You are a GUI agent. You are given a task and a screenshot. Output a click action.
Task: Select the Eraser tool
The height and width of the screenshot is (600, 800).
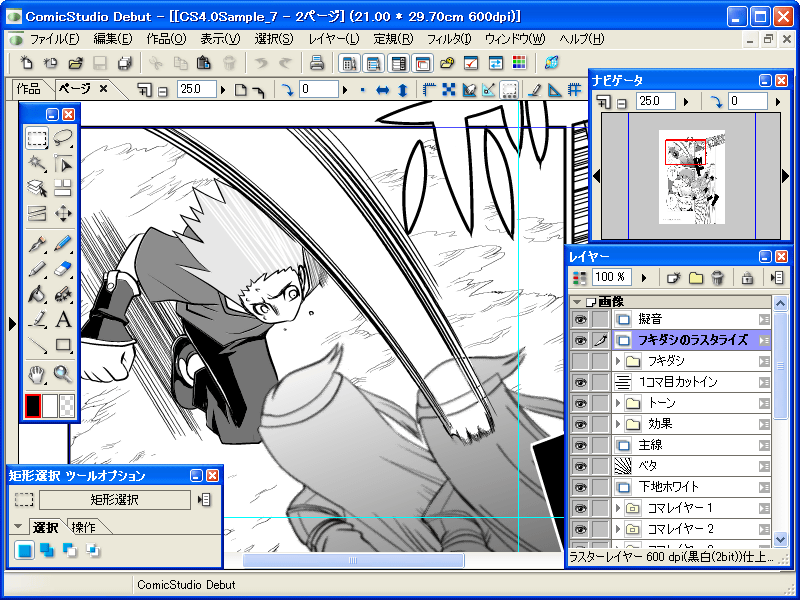[63, 269]
